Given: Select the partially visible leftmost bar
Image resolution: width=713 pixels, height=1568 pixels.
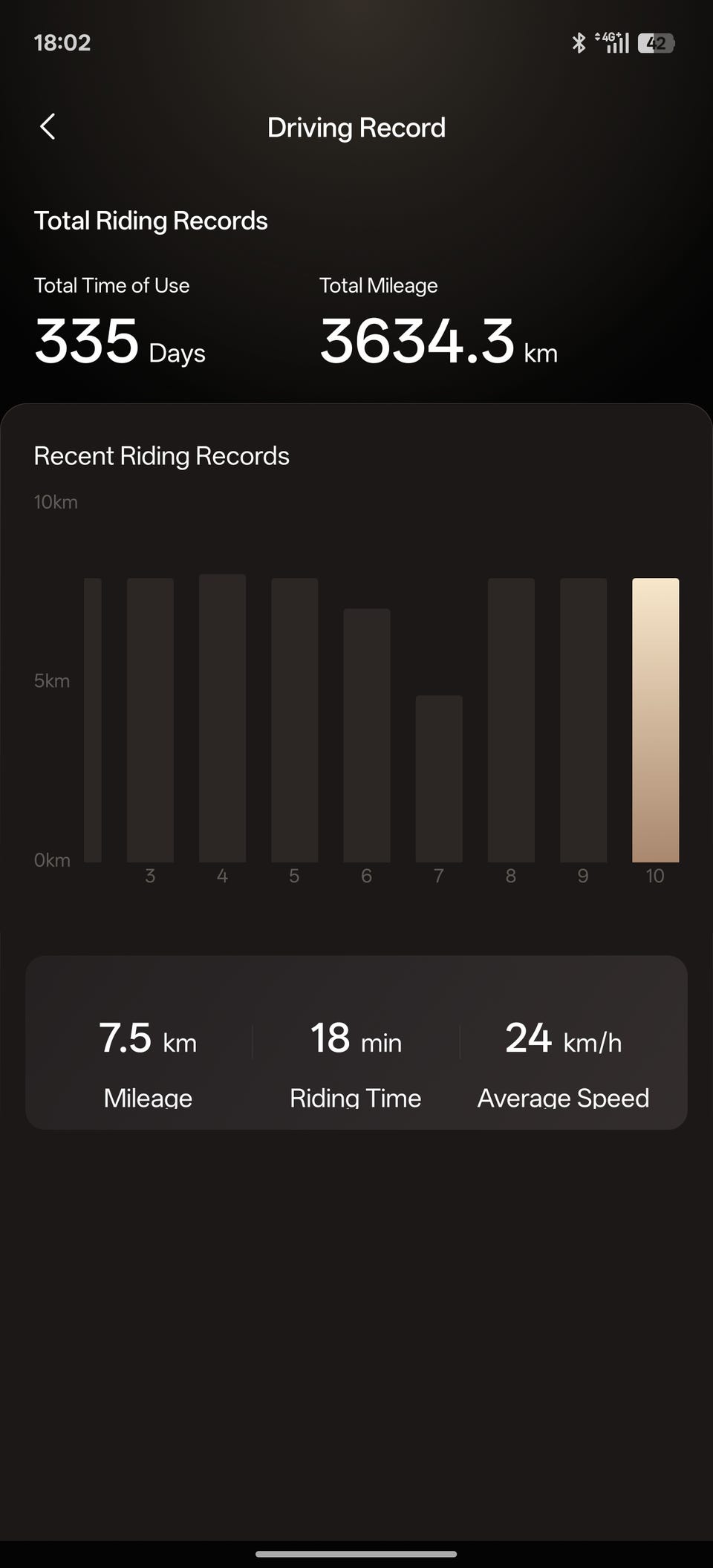Looking at the screenshot, I should (x=93, y=720).
